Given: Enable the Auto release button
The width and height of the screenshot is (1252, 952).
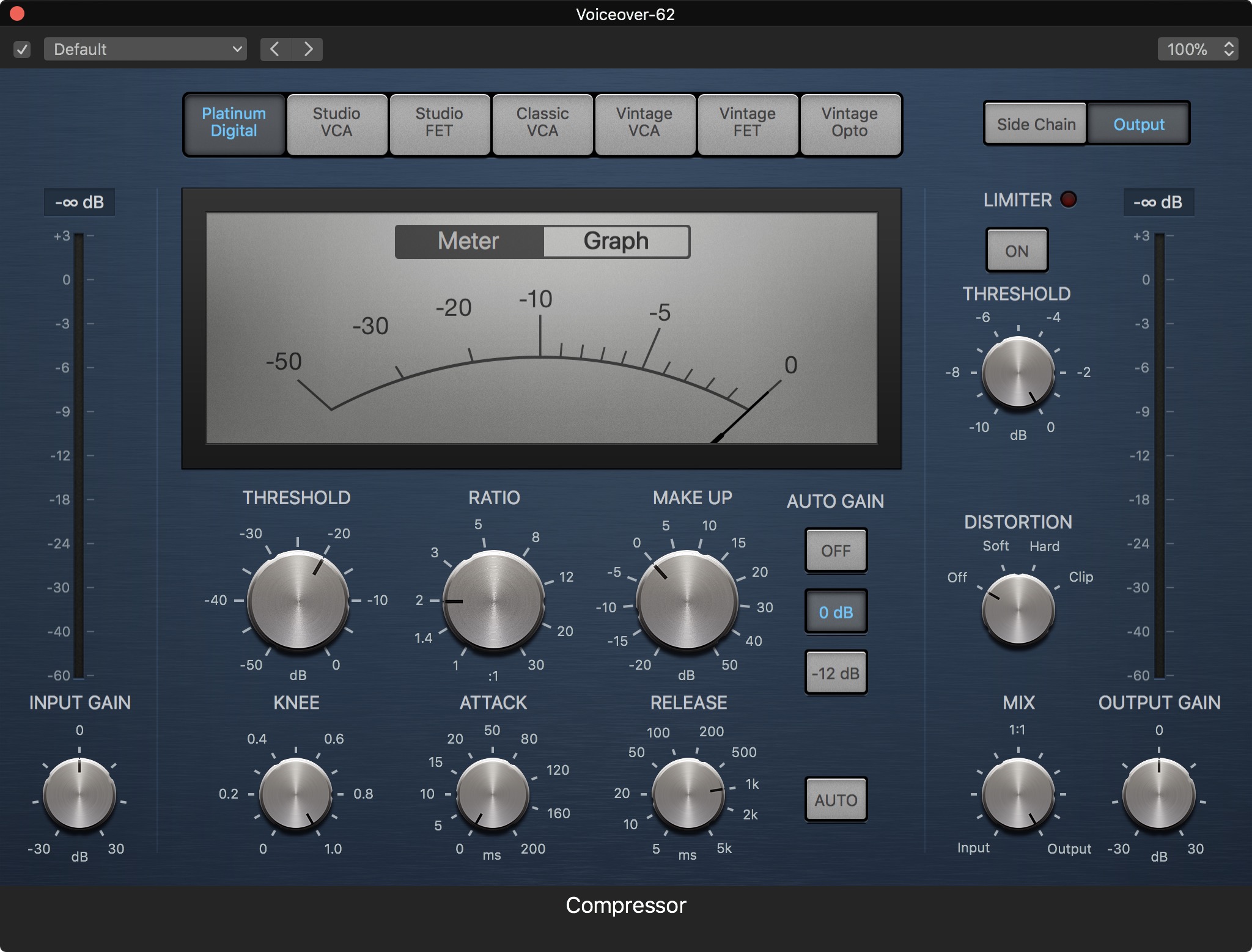Looking at the screenshot, I should pyautogui.click(x=835, y=800).
